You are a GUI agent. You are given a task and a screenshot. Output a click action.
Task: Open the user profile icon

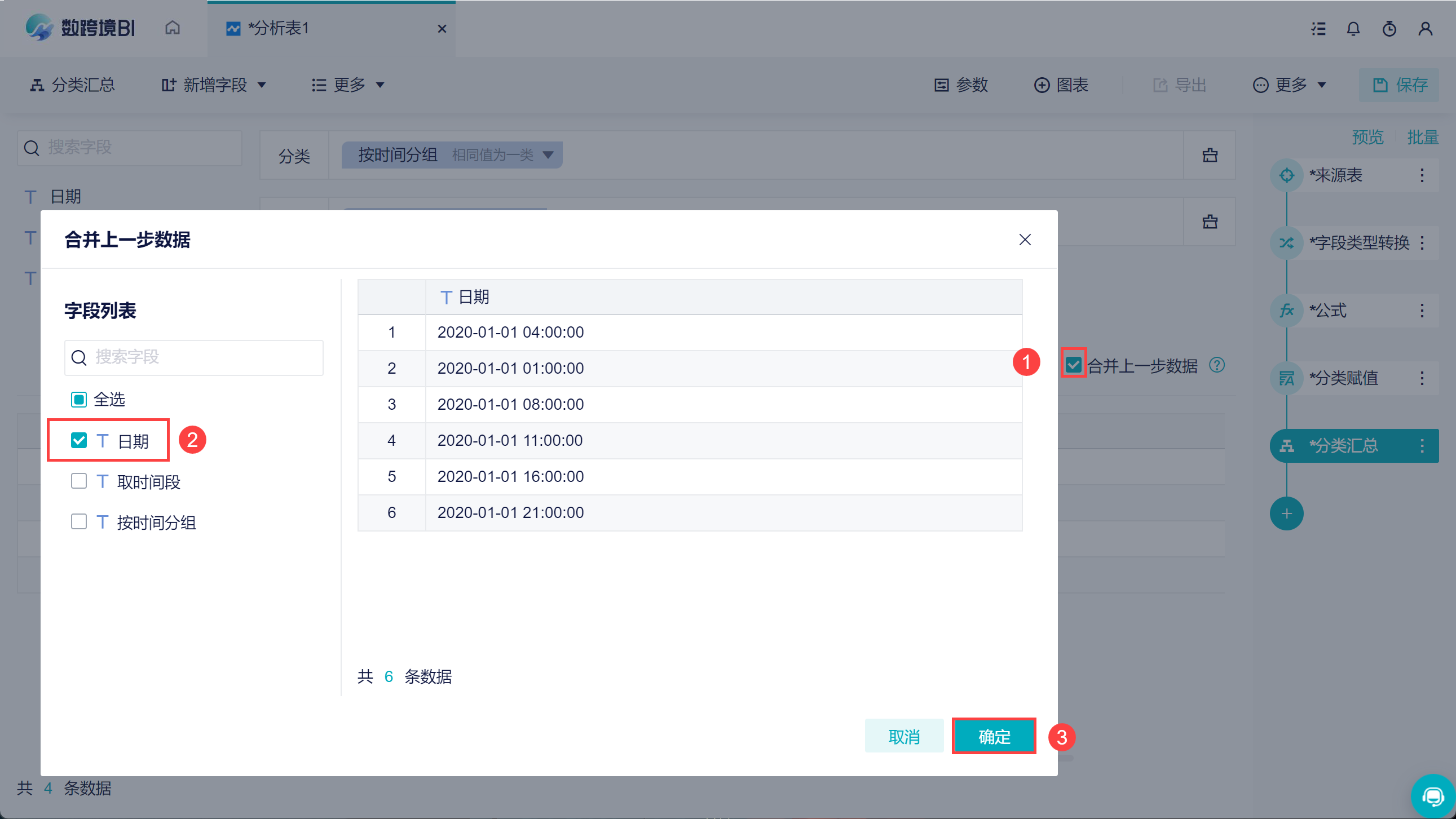click(1426, 29)
